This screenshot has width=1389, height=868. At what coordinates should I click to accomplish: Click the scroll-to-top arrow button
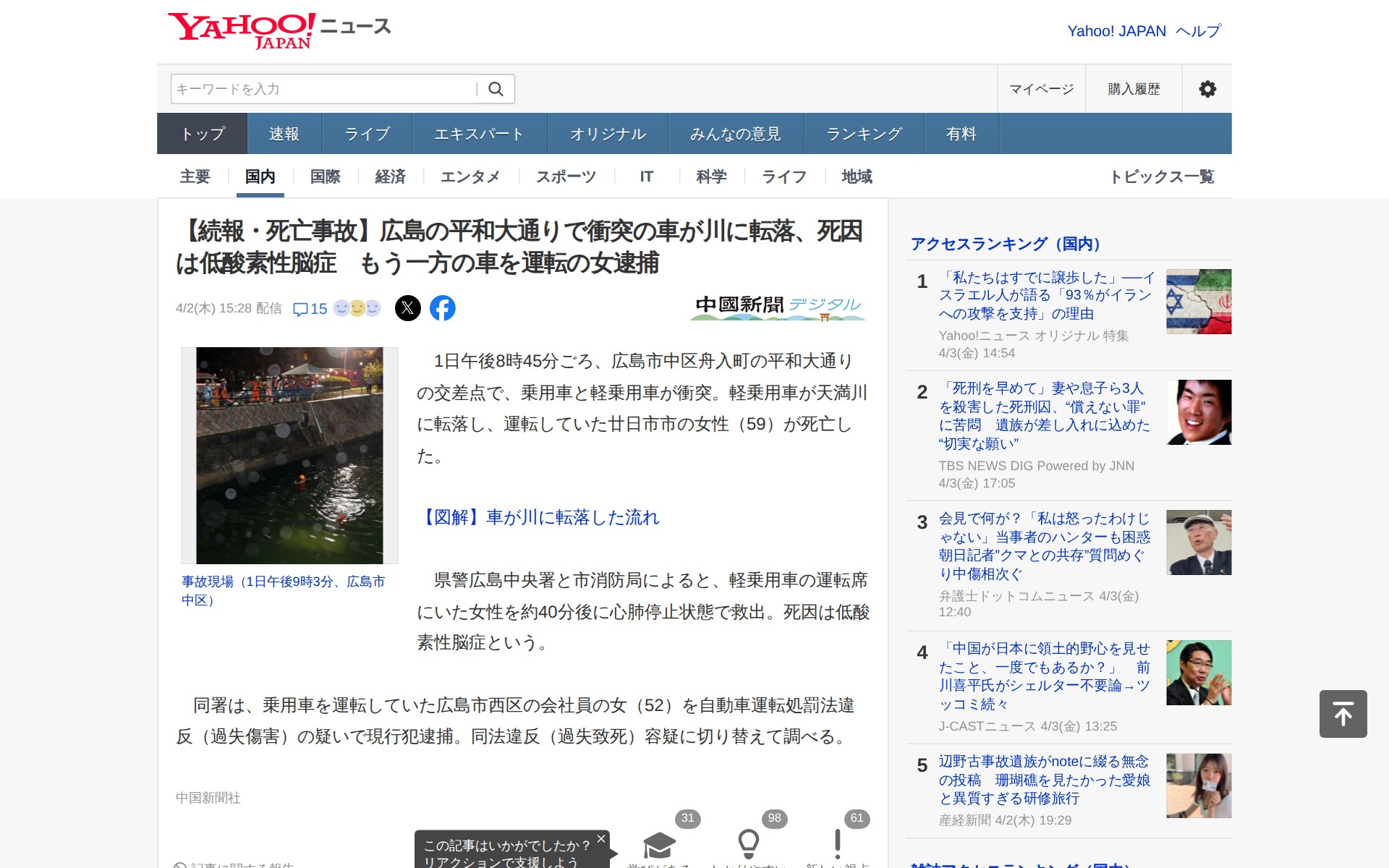coord(1343,714)
